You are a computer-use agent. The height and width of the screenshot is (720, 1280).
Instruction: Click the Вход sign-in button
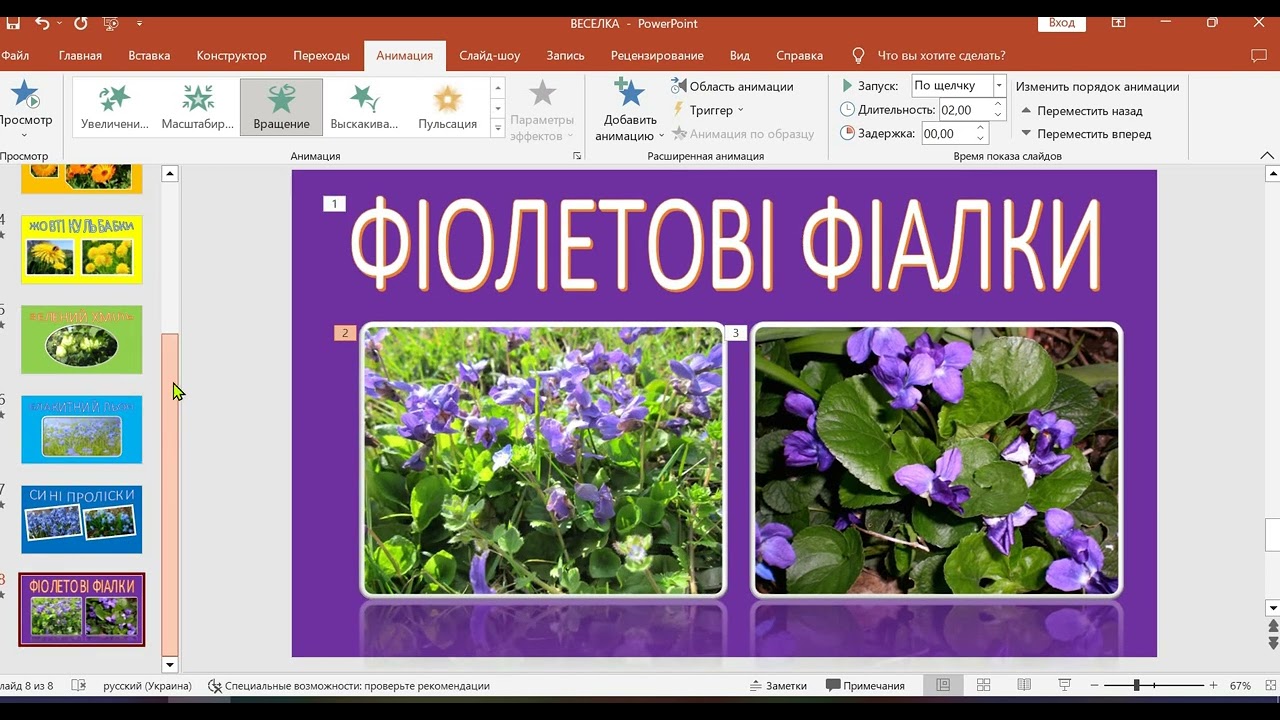pyautogui.click(x=1062, y=22)
